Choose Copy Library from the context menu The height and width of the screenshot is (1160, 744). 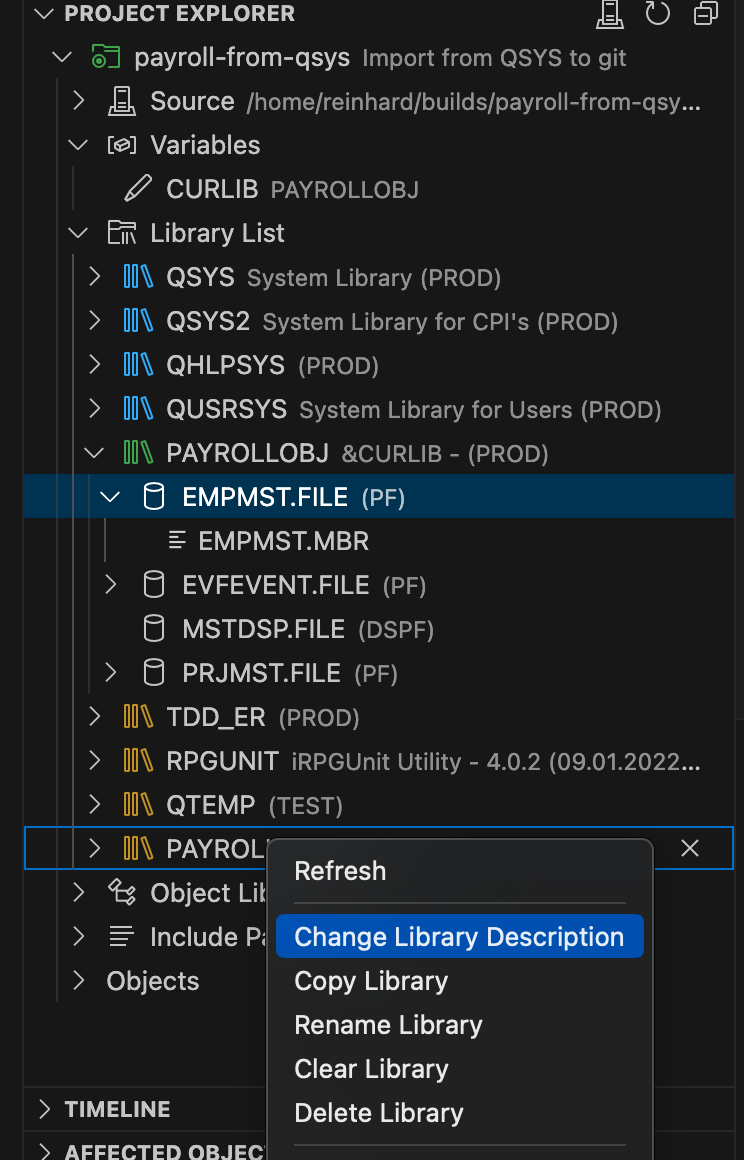coord(371,981)
